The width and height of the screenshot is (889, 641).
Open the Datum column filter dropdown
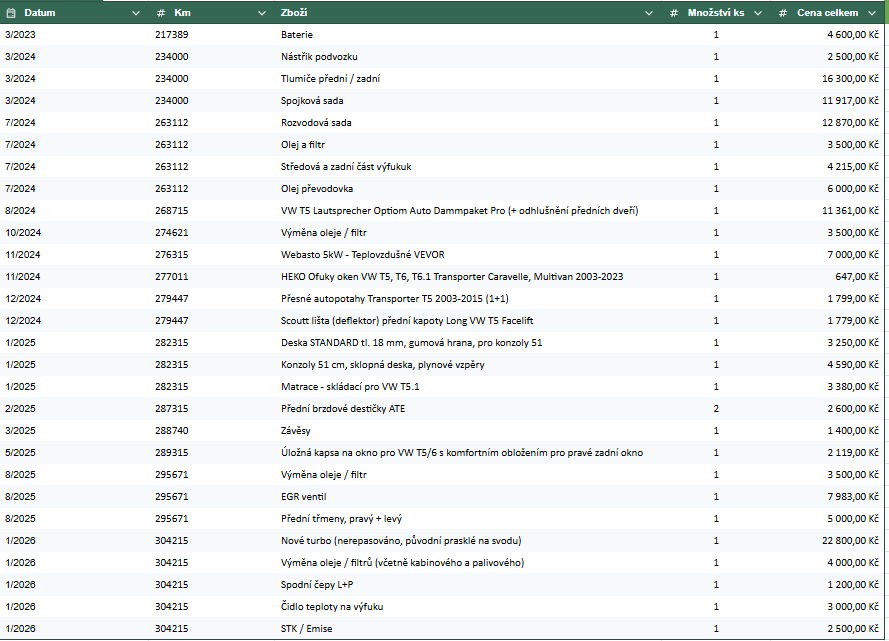pyautogui.click(x=136, y=13)
